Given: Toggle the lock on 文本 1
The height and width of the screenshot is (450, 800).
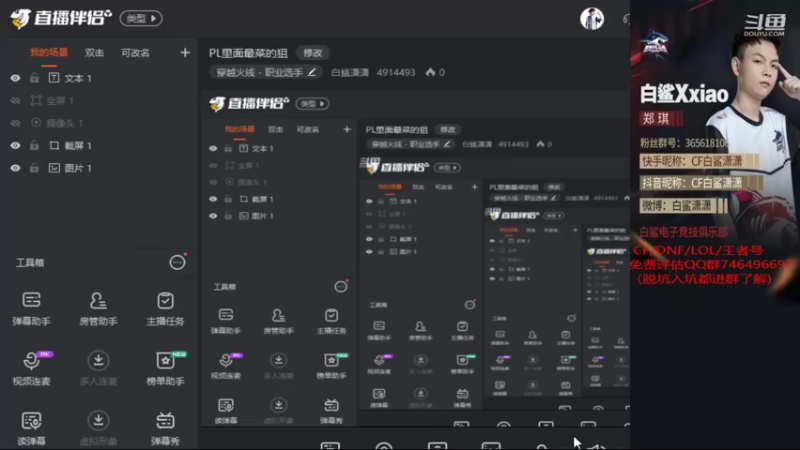Looking at the screenshot, I should 34,78.
